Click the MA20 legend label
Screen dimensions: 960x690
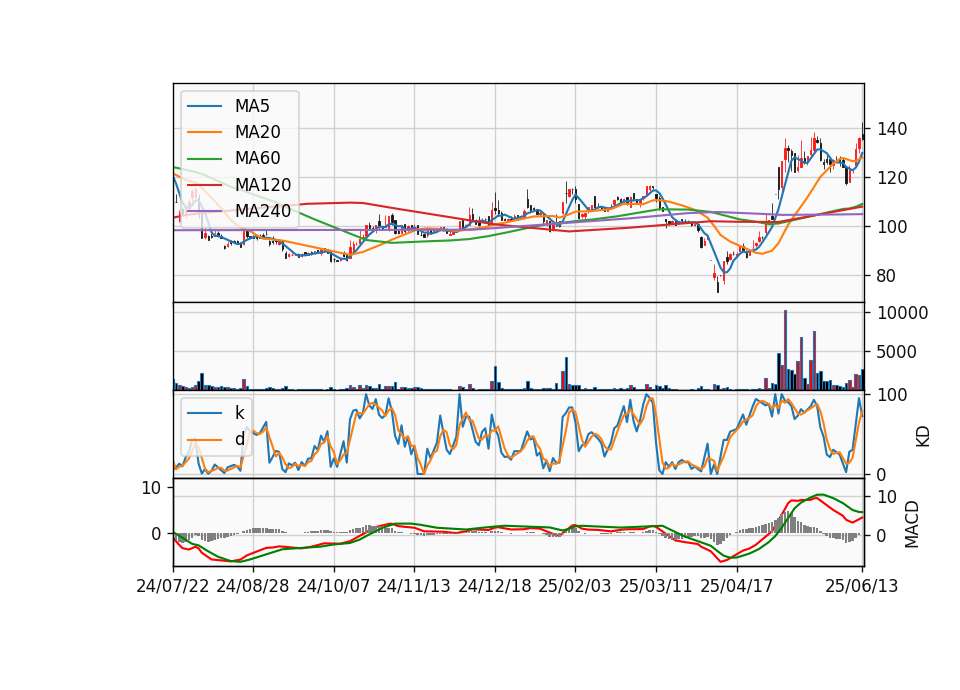pyautogui.click(x=257, y=132)
